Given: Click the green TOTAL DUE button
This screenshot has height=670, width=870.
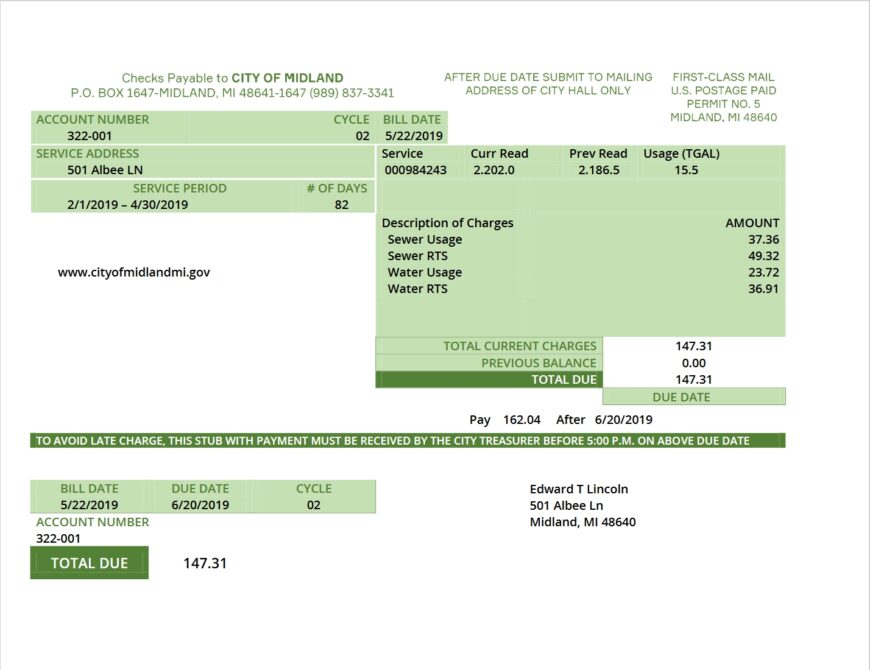Looking at the screenshot, I should [88, 563].
